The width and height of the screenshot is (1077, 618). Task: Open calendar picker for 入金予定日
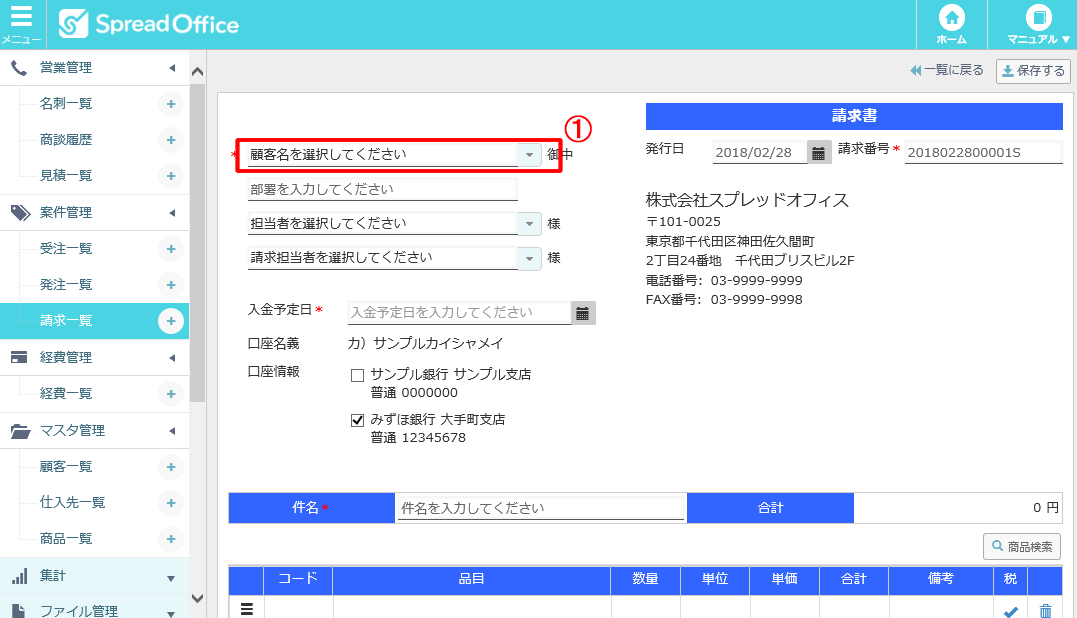point(582,313)
